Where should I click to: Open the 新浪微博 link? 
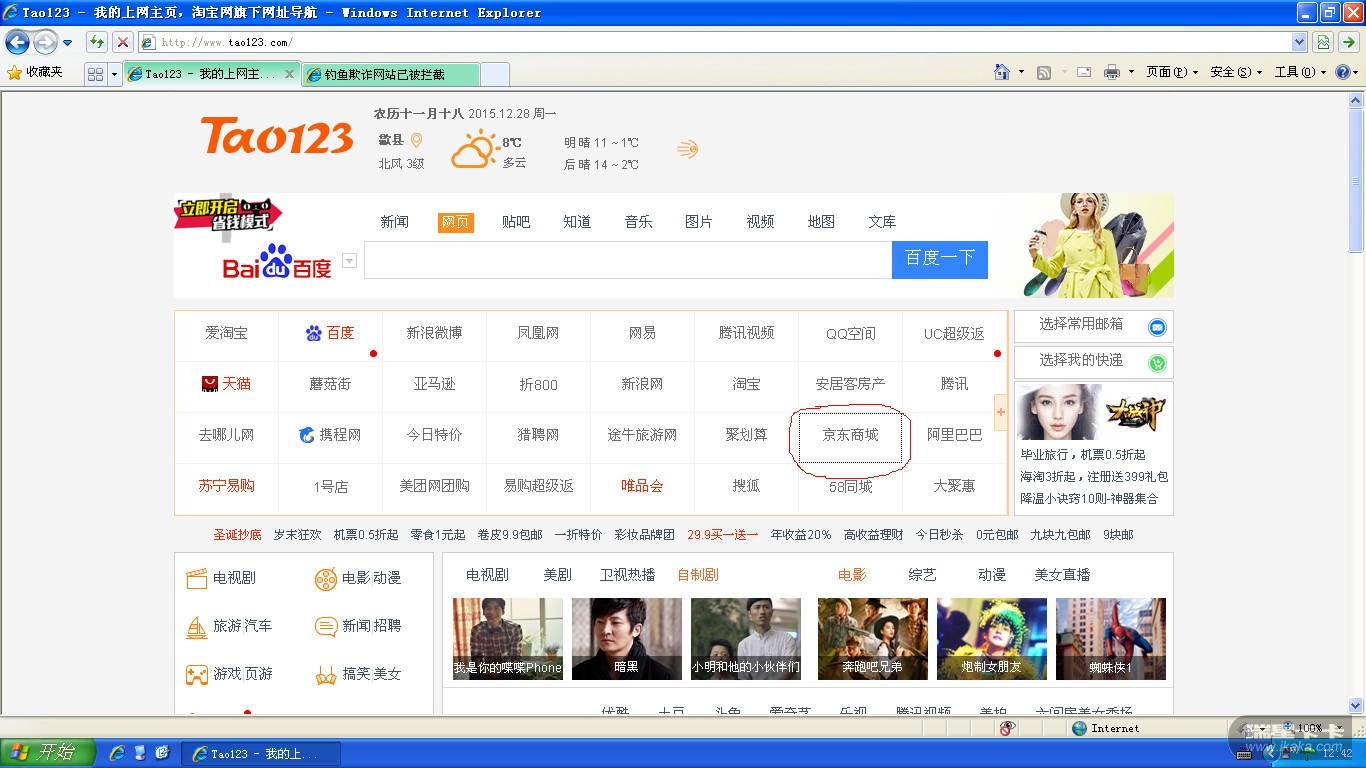click(434, 333)
